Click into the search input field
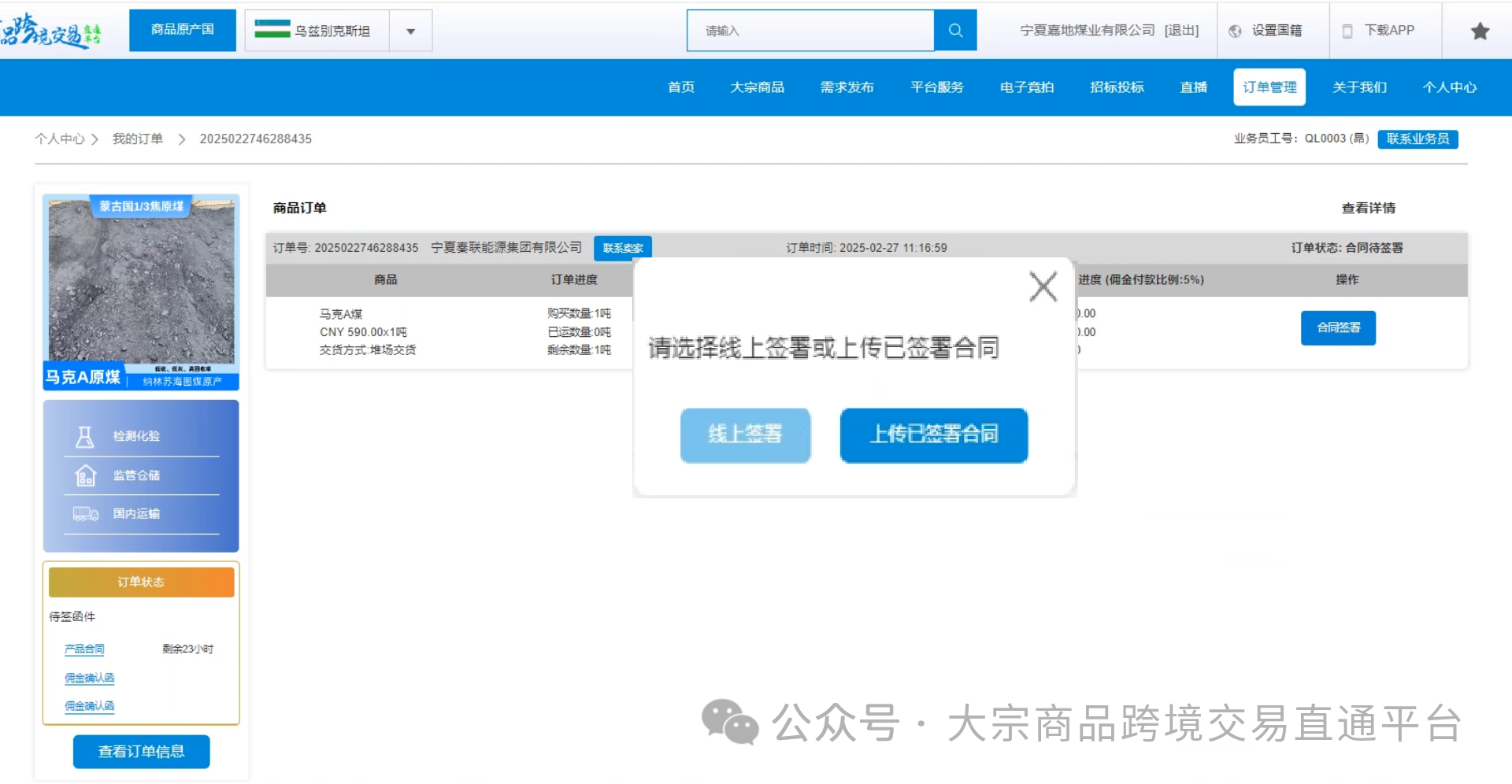The height and width of the screenshot is (784, 1512). 810,31
